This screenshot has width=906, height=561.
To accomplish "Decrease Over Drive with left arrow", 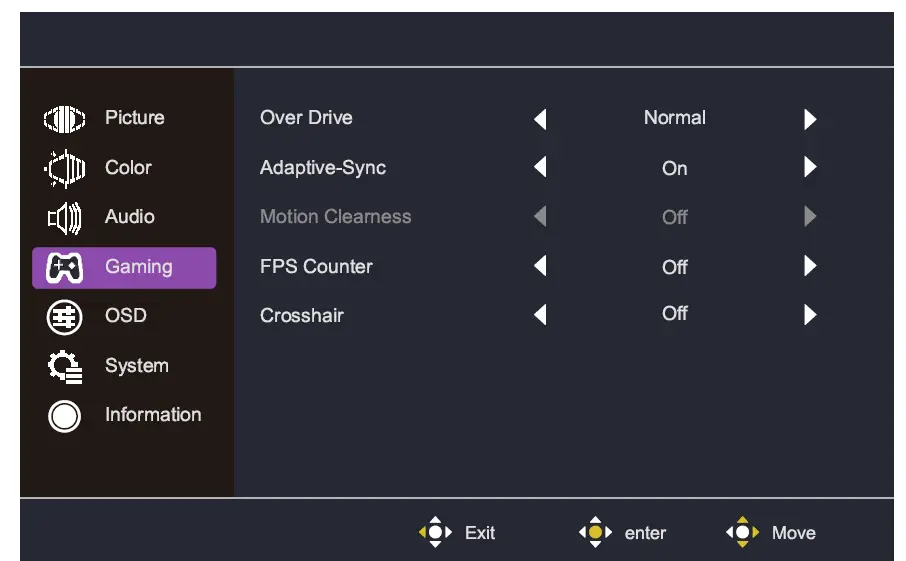I will 540,119.
